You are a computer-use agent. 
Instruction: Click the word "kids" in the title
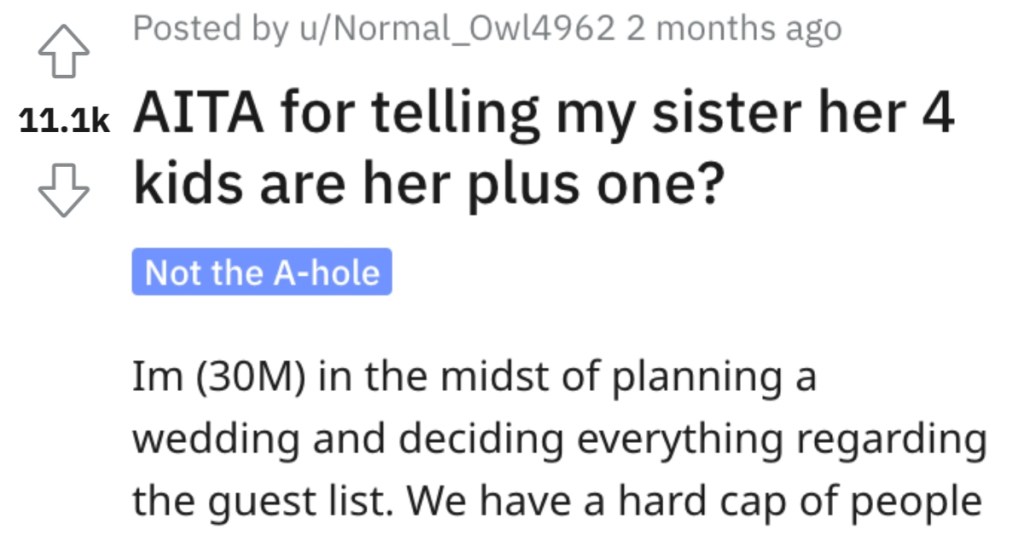point(189,183)
